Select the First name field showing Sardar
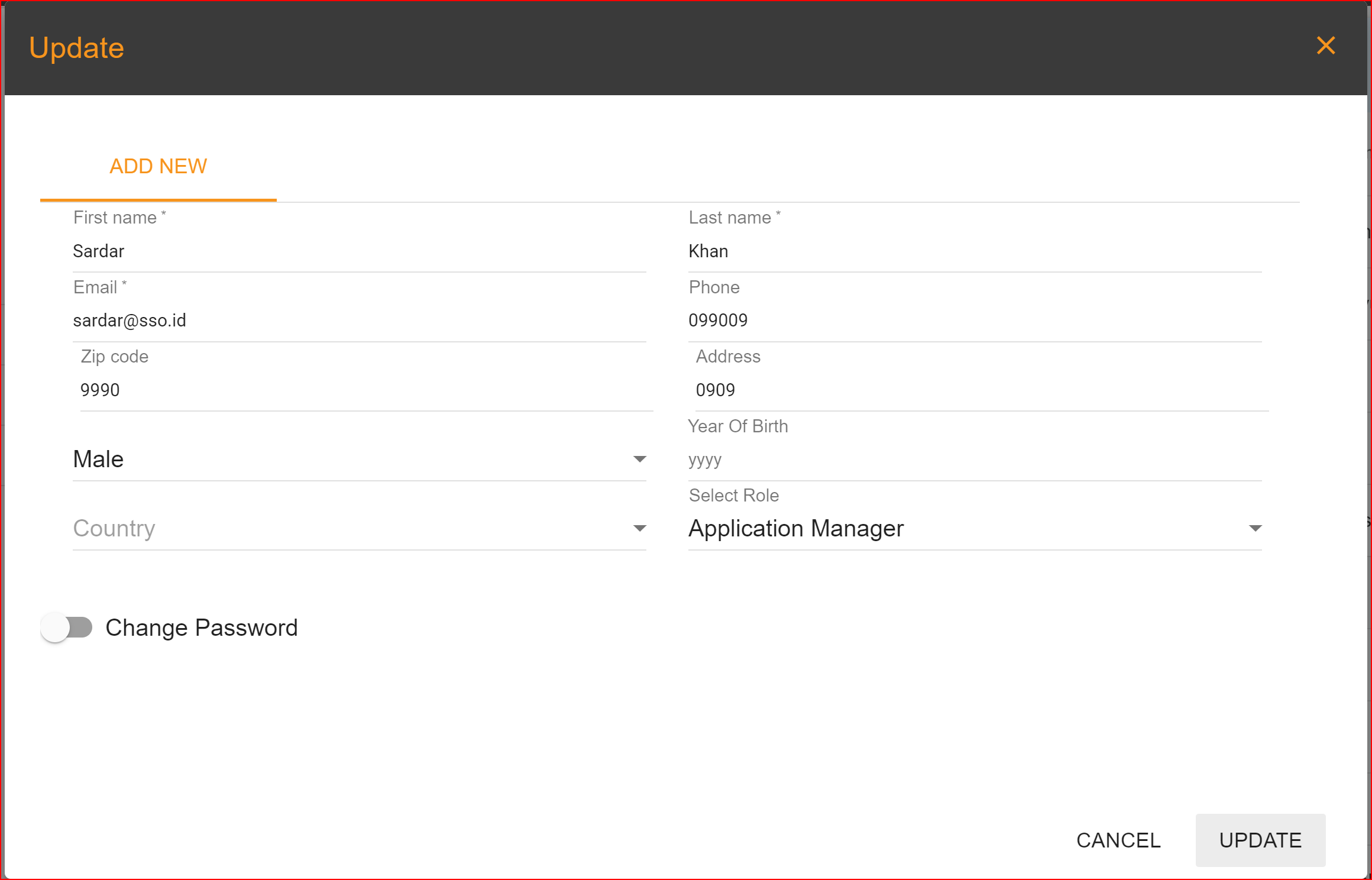 (x=355, y=251)
